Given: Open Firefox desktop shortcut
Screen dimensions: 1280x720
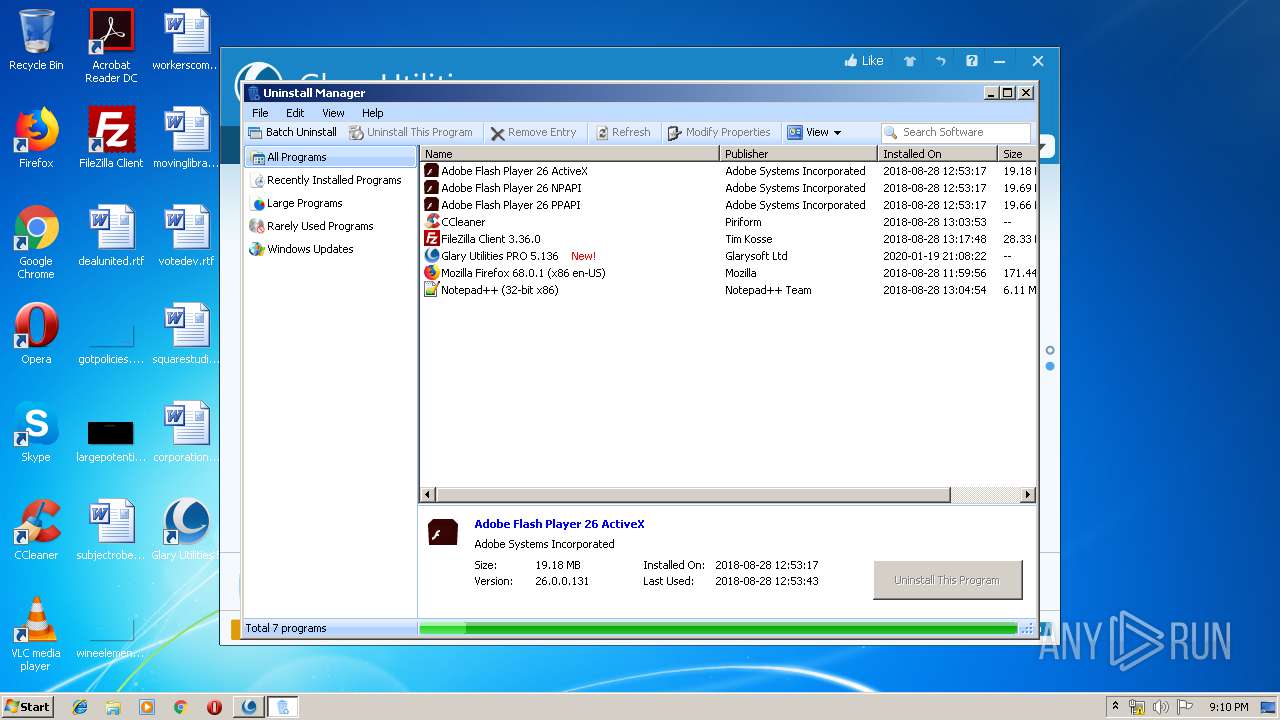Looking at the screenshot, I should (36, 138).
